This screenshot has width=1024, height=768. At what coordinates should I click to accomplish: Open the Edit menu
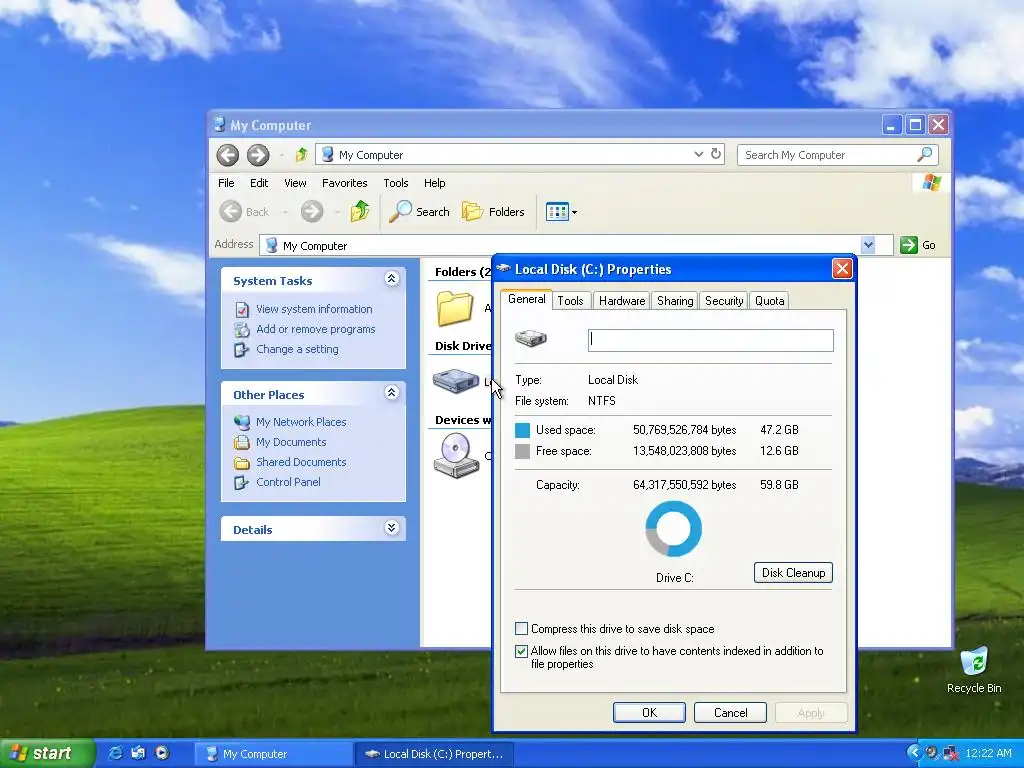[259, 183]
